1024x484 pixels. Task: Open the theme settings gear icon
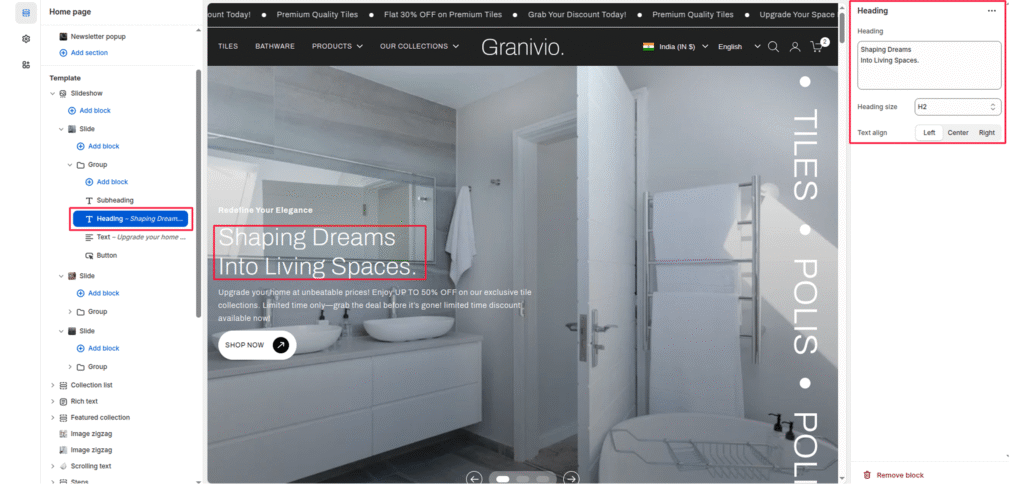26,38
